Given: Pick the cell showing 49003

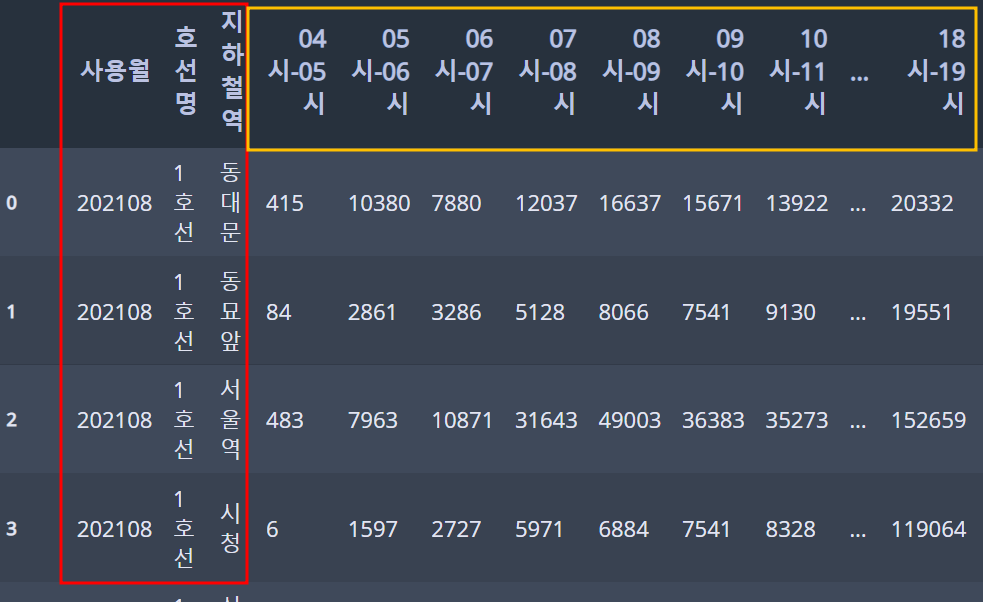Looking at the screenshot, I should click(629, 420).
